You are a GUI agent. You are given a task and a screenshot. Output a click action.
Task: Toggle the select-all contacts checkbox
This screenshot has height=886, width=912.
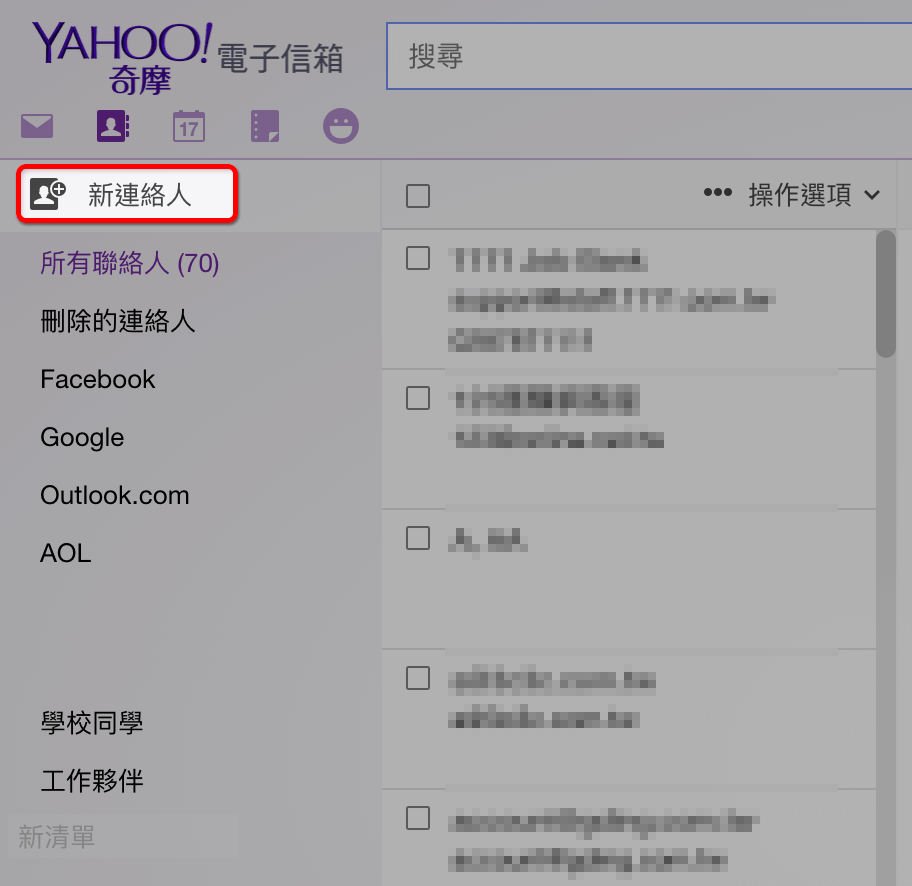point(418,196)
